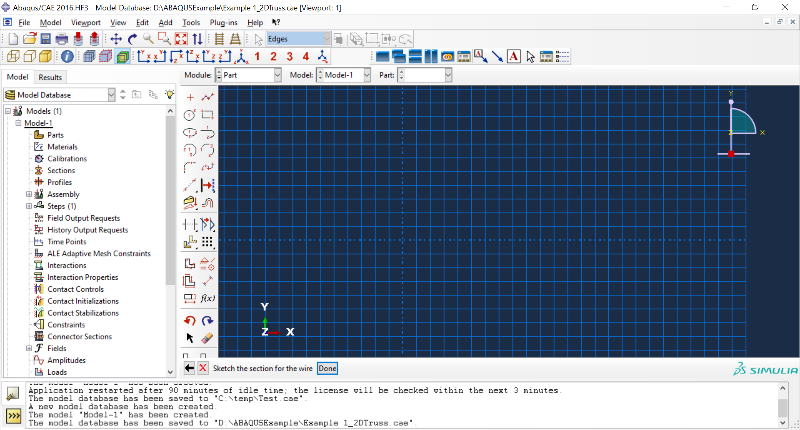
Task: Click the message area scroll up arrow
Action: (783, 389)
